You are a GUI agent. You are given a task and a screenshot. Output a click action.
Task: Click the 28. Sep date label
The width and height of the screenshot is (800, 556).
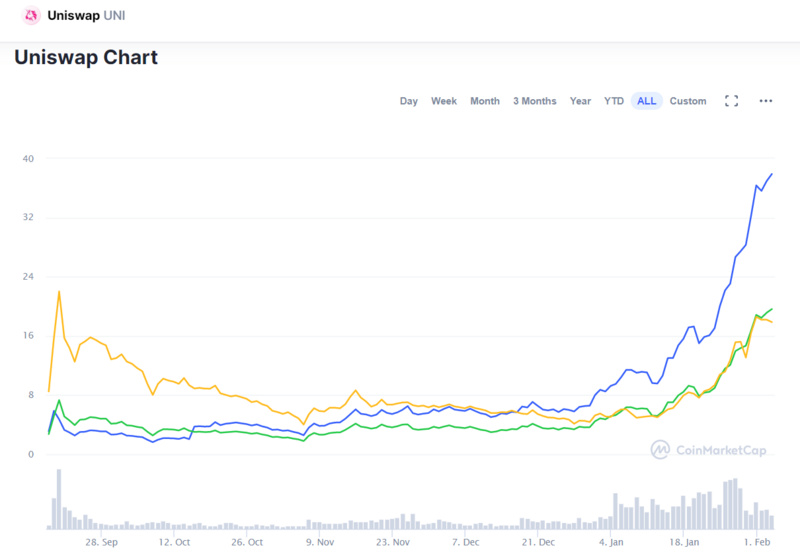coord(101,542)
